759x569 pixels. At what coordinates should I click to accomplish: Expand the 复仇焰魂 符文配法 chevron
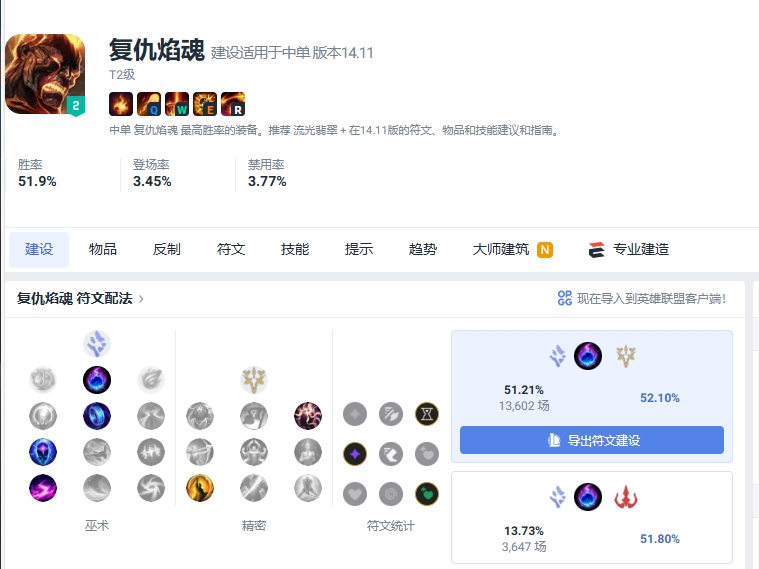(x=141, y=299)
